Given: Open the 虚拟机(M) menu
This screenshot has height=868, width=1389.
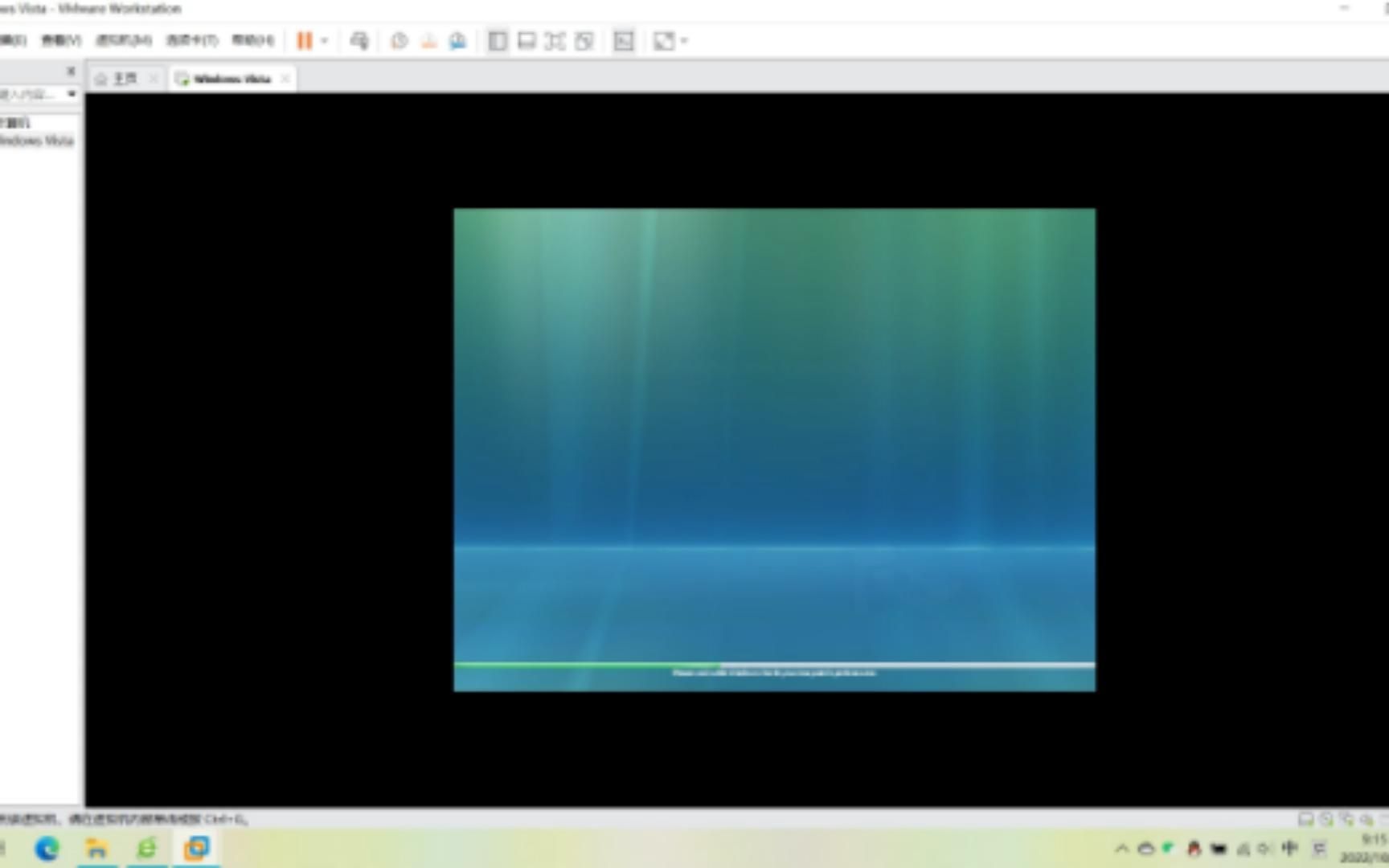Looking at the screenshot, I should [124, 40].
